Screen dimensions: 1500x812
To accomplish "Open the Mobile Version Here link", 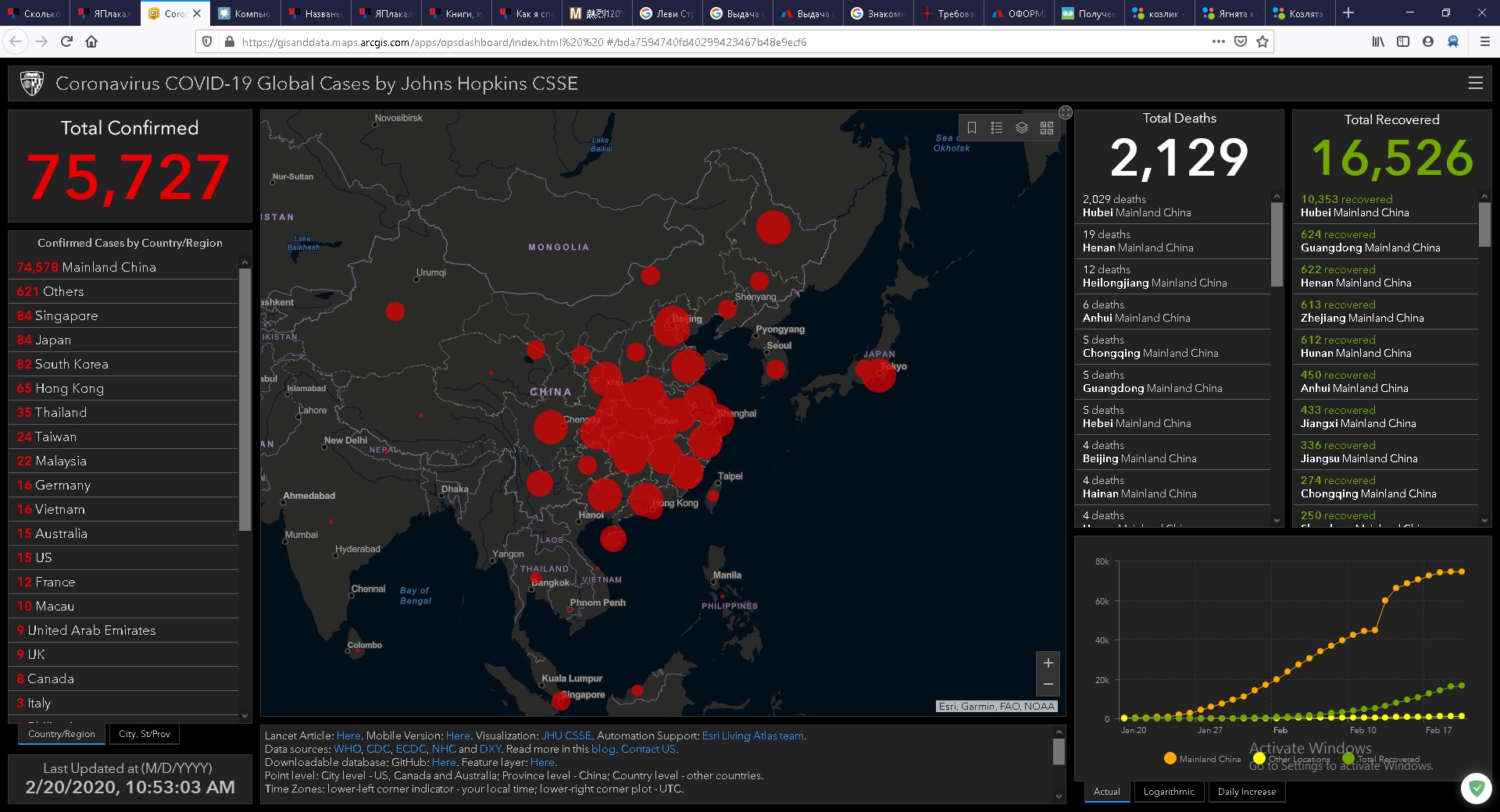I will [458, 735].
